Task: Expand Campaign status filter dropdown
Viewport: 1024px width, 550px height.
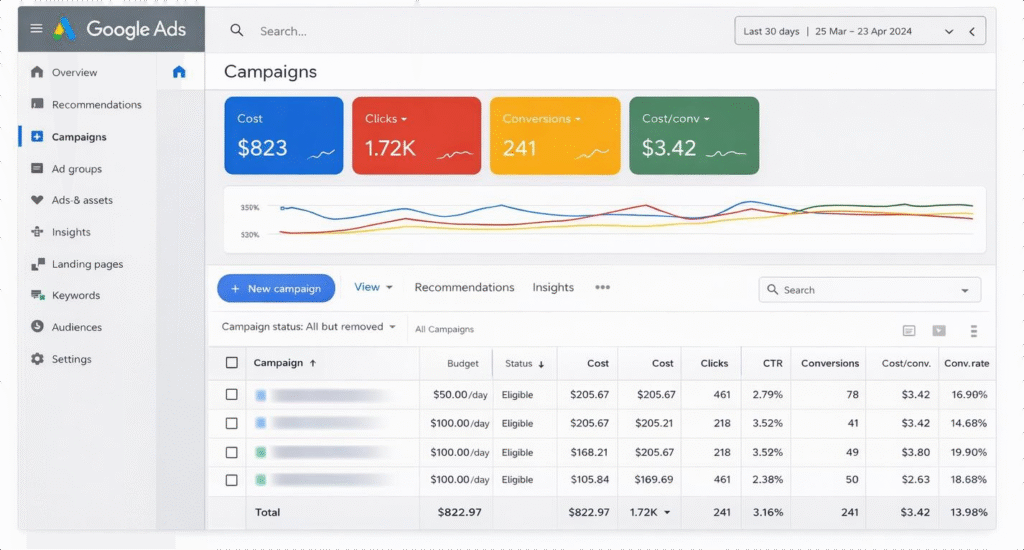Action: click(x=309, y=327)
